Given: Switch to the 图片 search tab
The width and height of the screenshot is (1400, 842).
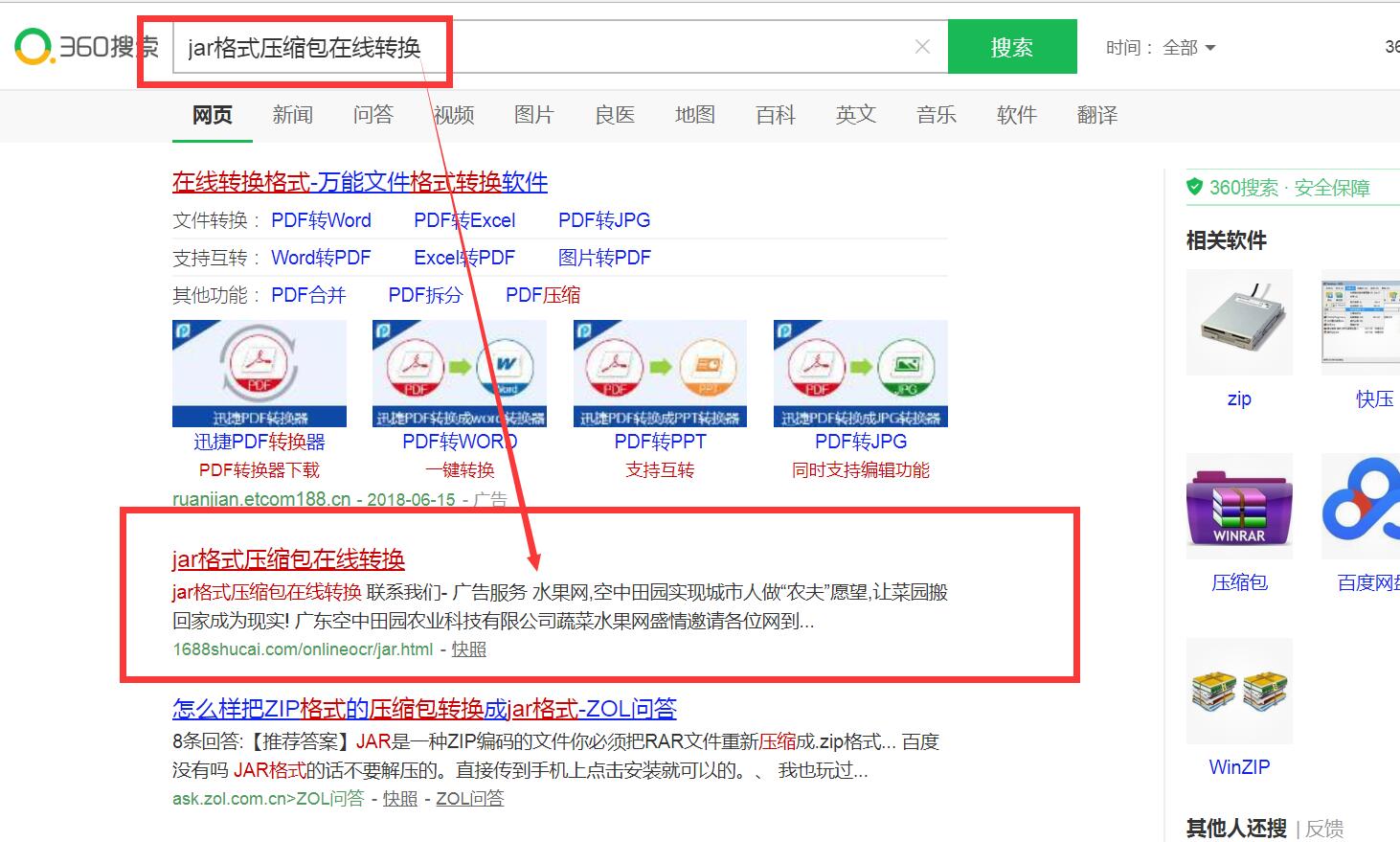Looking at the screenshot, I should pyautogui.click(x=533, y=115).
